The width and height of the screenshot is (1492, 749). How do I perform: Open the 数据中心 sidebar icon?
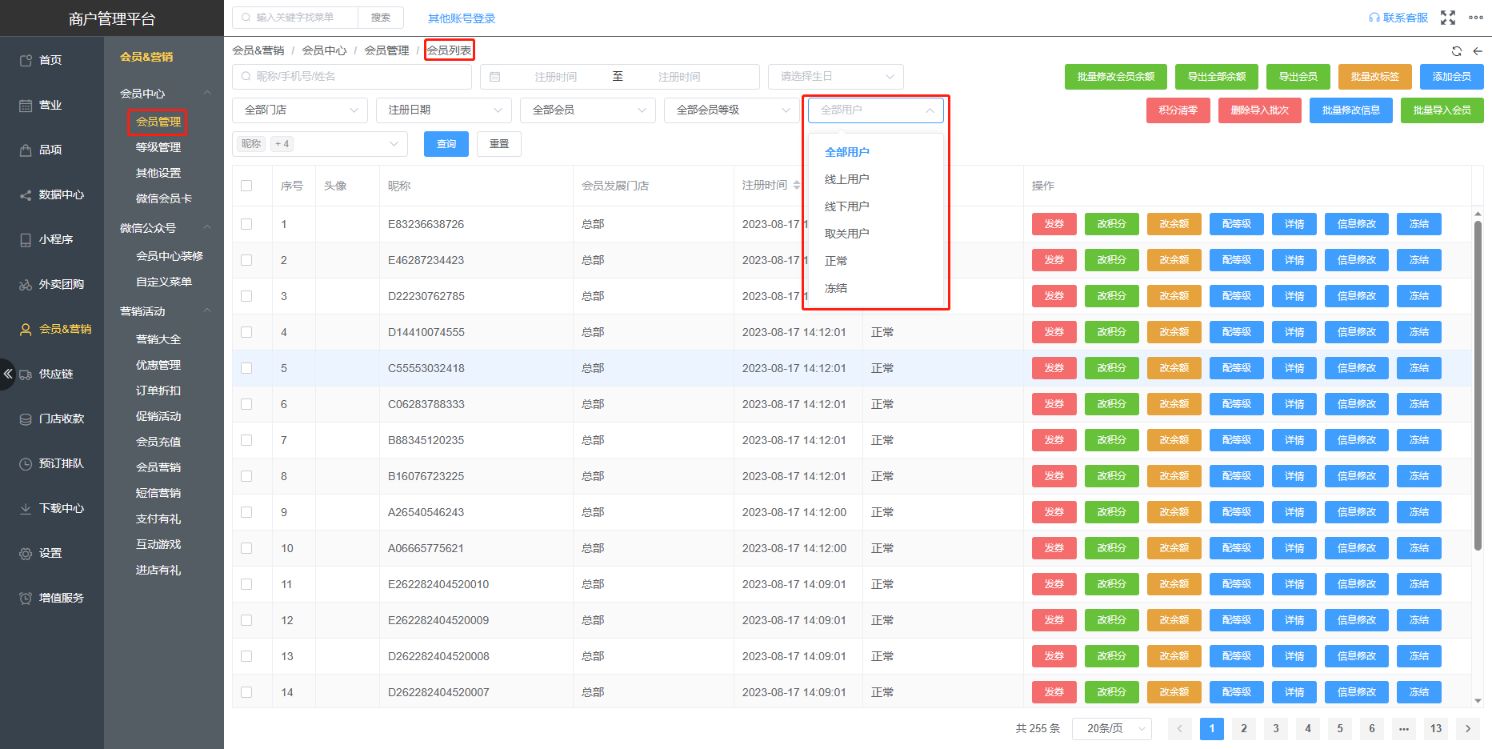click(x=26, y=195)
